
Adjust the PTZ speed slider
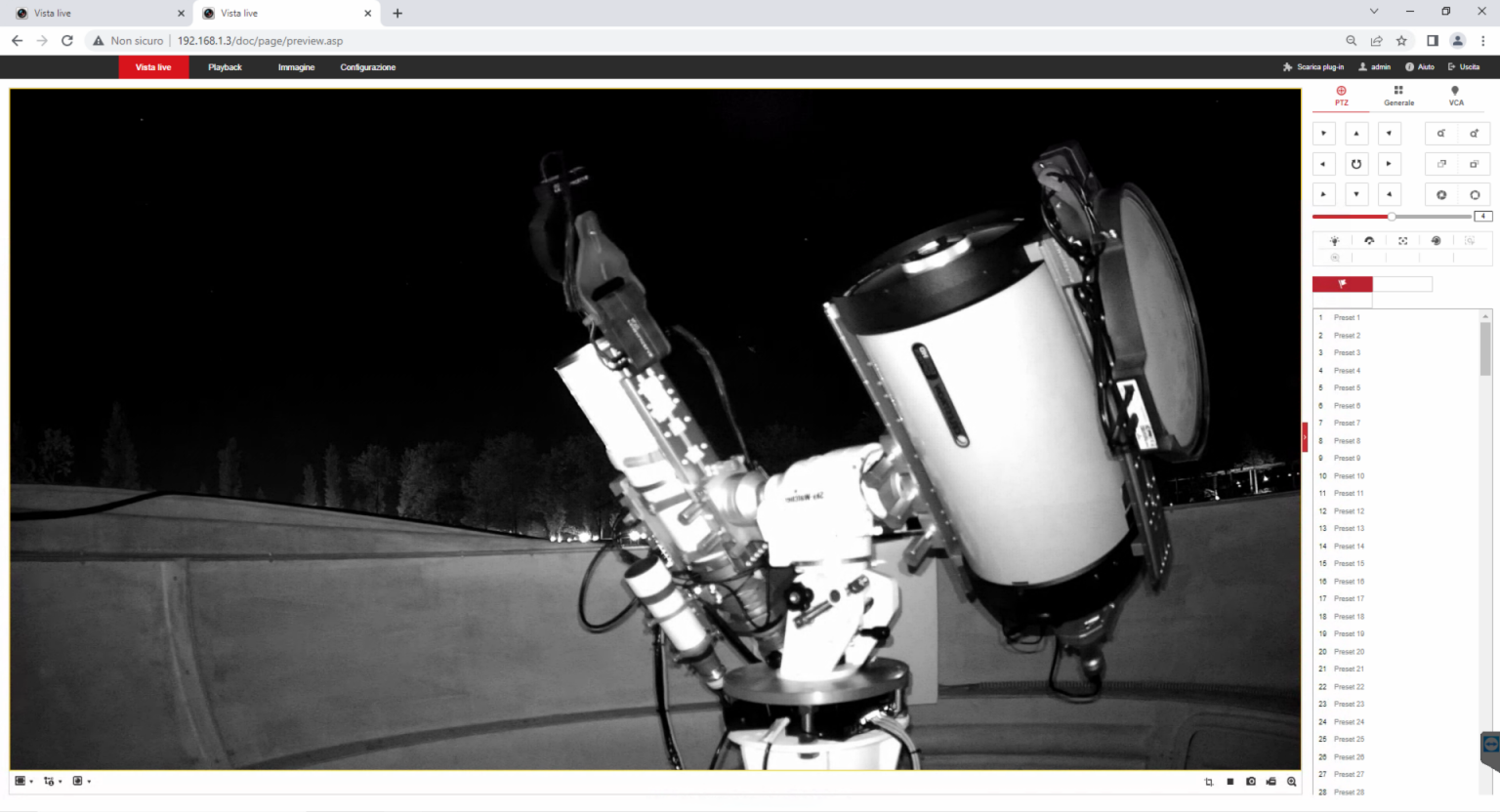(x=1392, y=216)
